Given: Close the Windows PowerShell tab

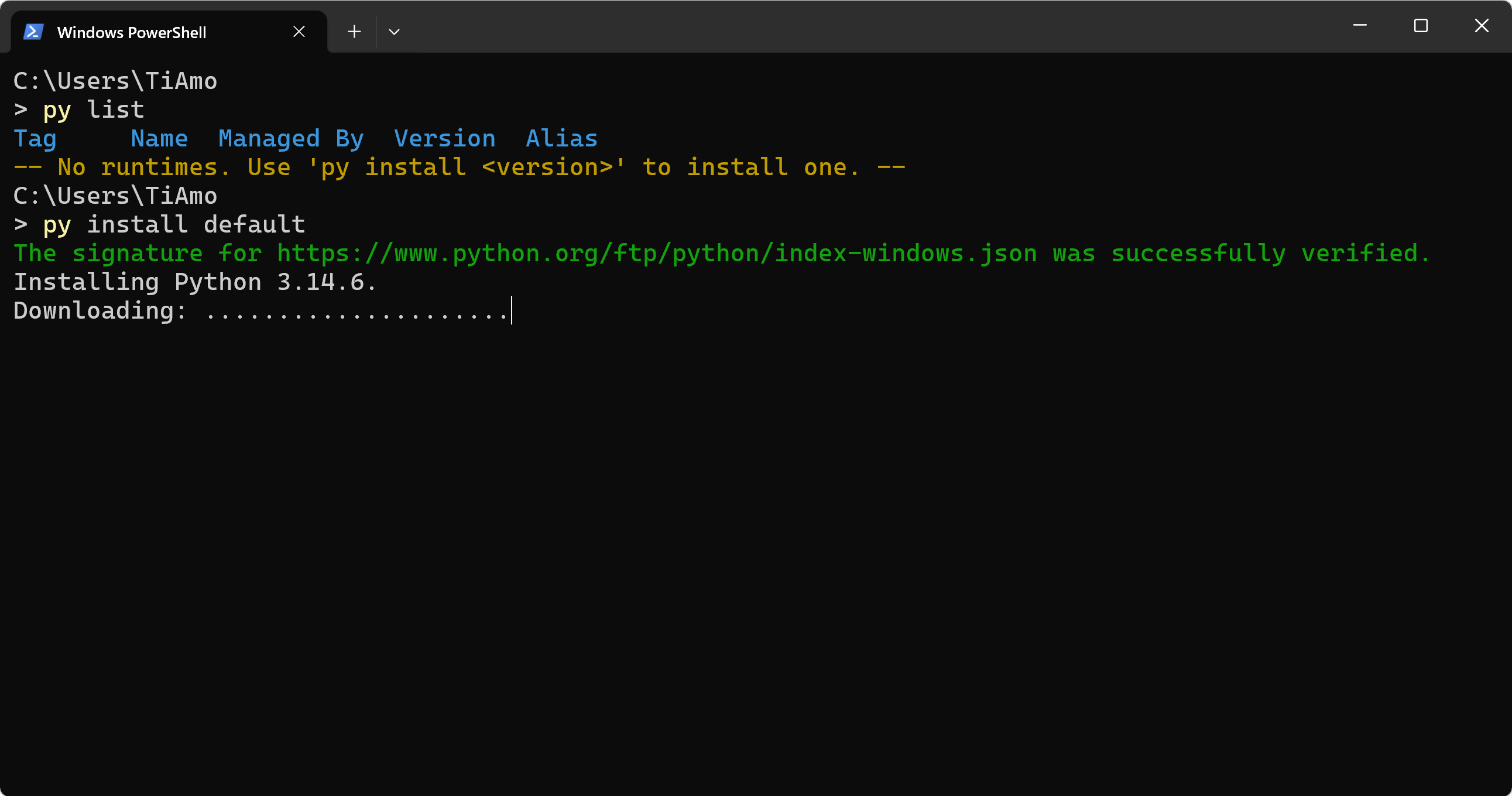Looking at the screenshot, I should pos(299,32).
